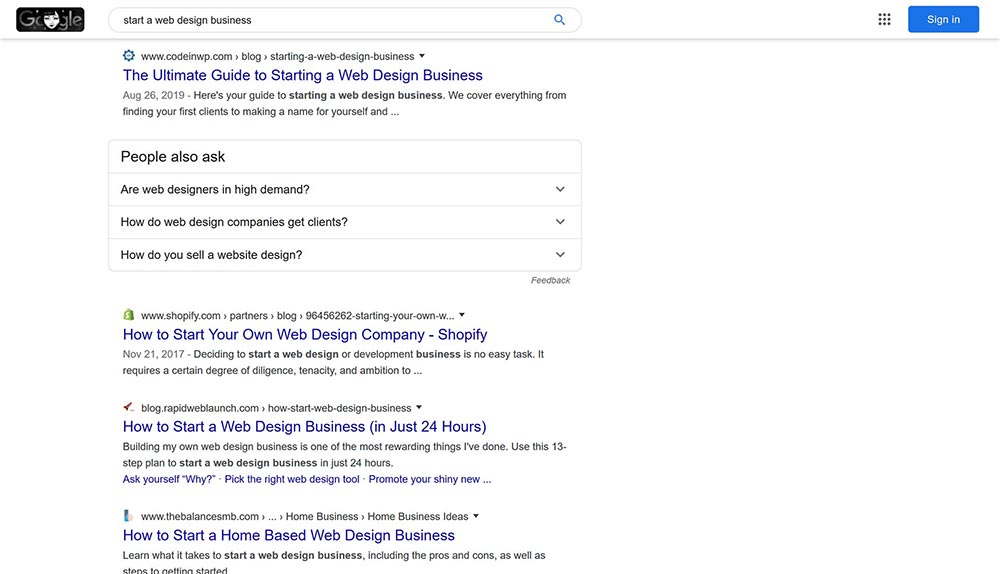Click Sign in button

pos(943,19)
